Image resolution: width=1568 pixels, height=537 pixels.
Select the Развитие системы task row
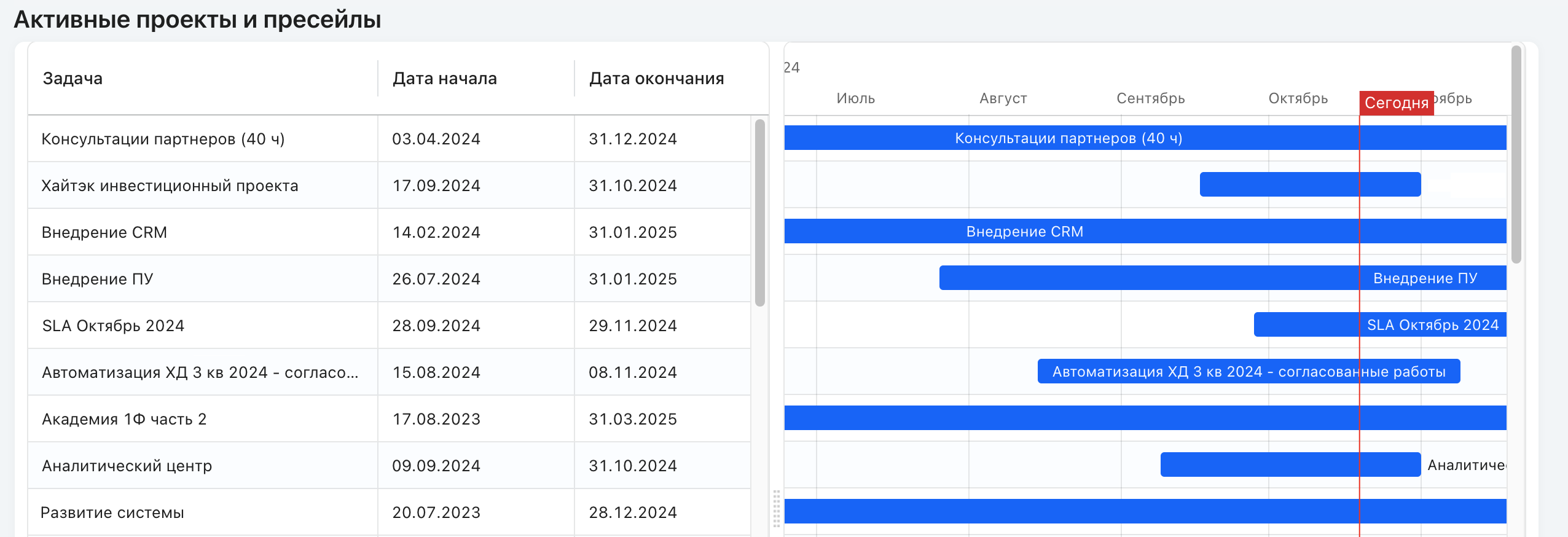(389, 512)
